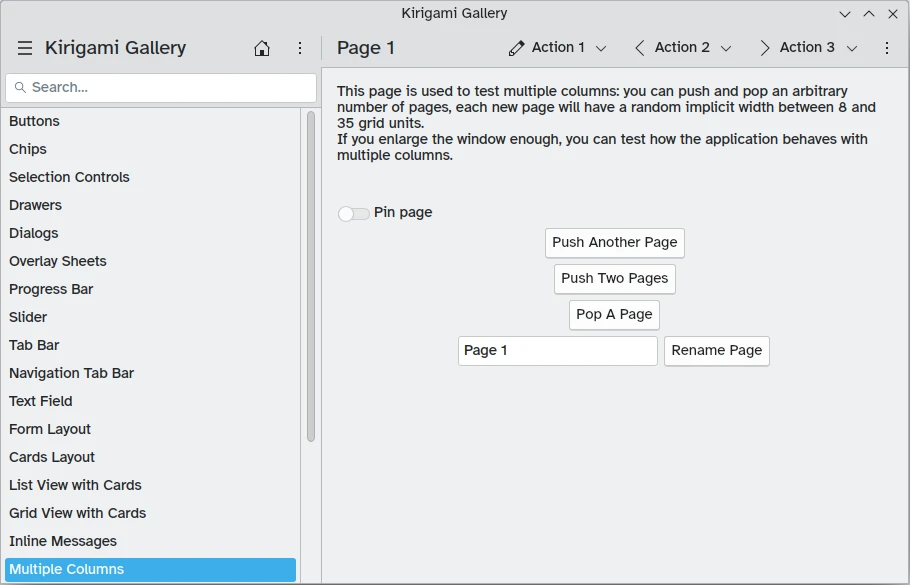Click the sidebar vertical scrollbar
910x585 pixels.
tap(311, 276)
